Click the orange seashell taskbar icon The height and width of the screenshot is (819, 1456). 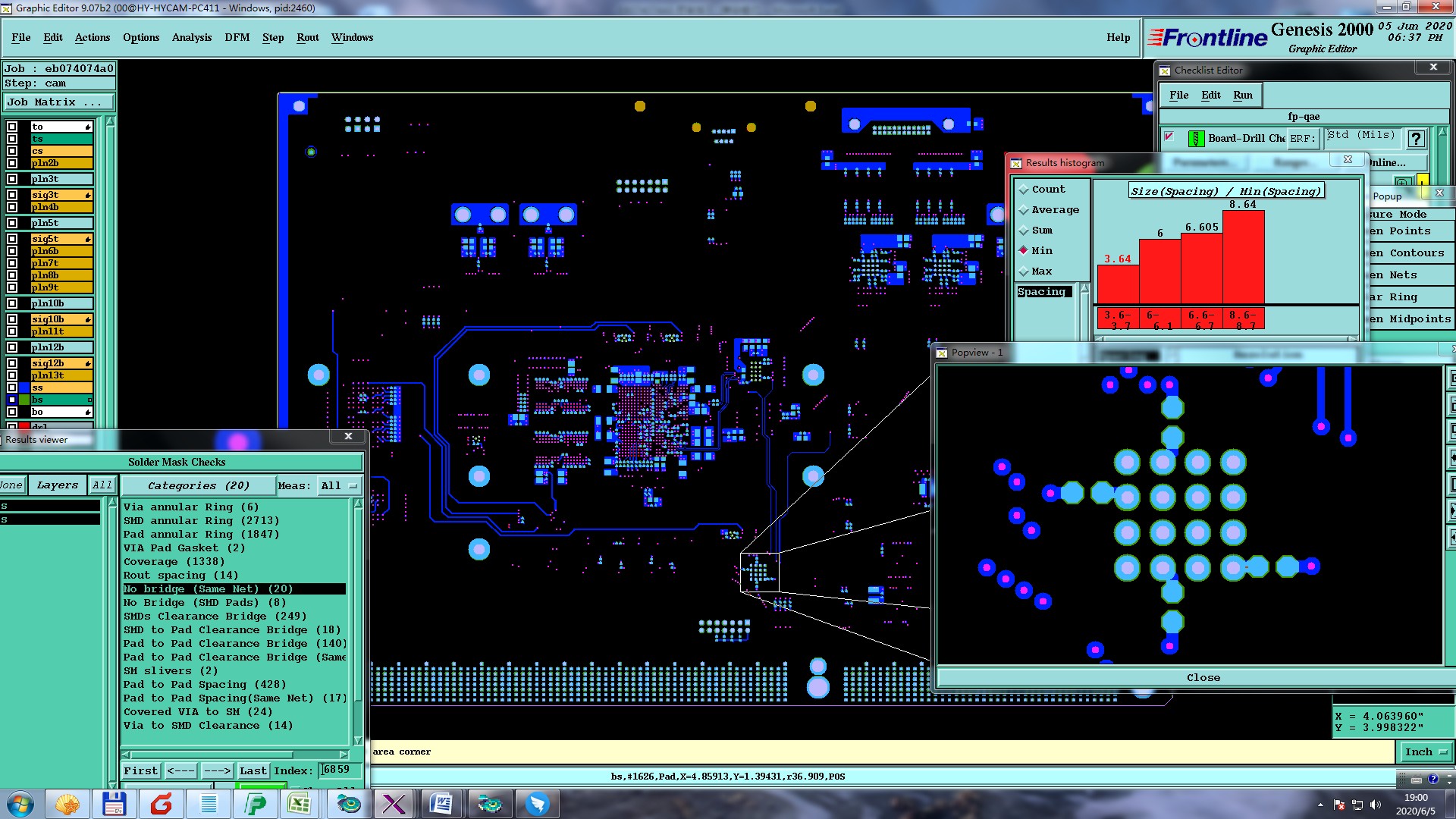(x=67, y=804)
